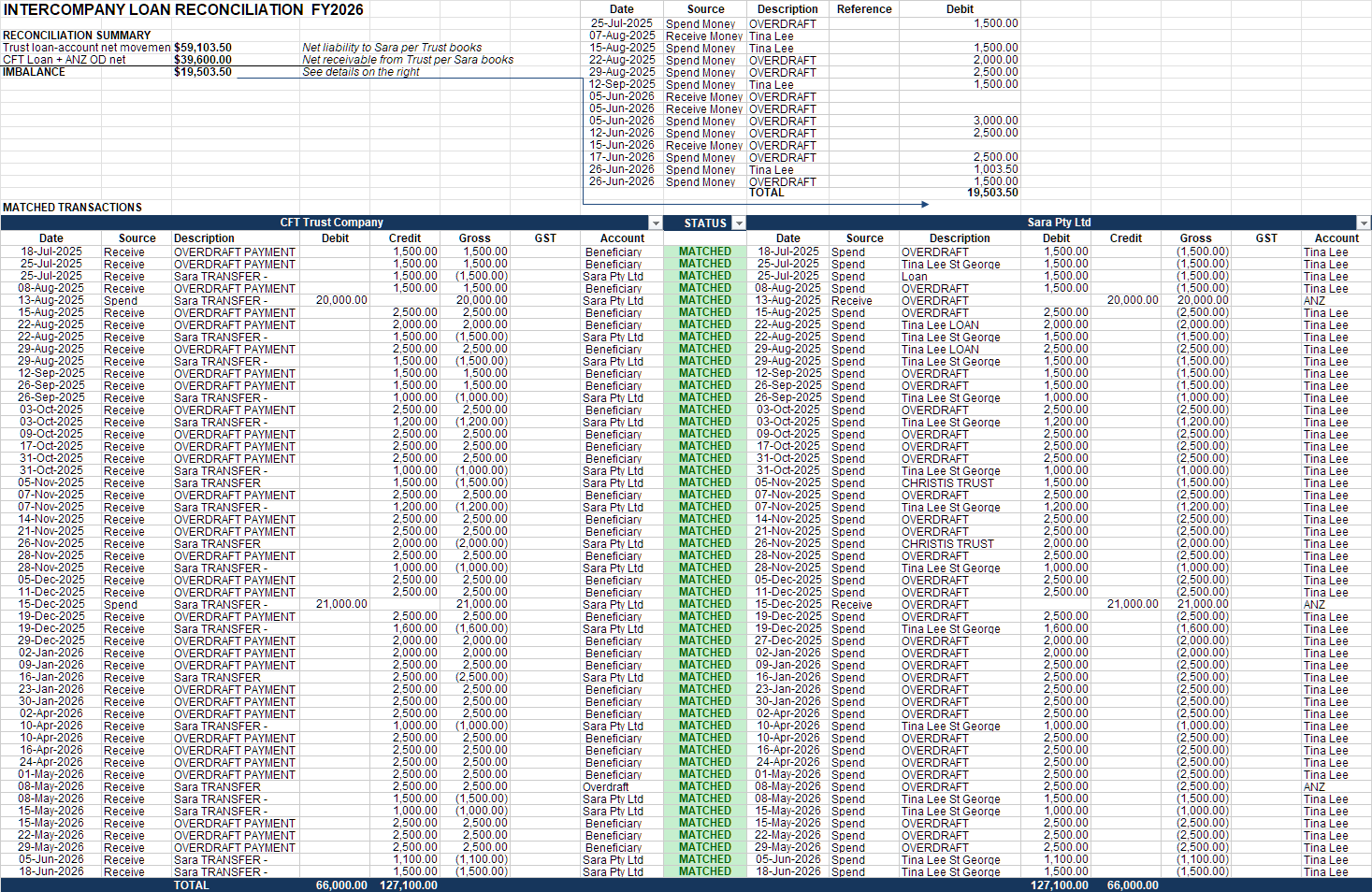Click the Sara side 13-Aug-2025 ANZ account cell
This screenshot has width=1372, height=892.
click(x=1314, y=300)
